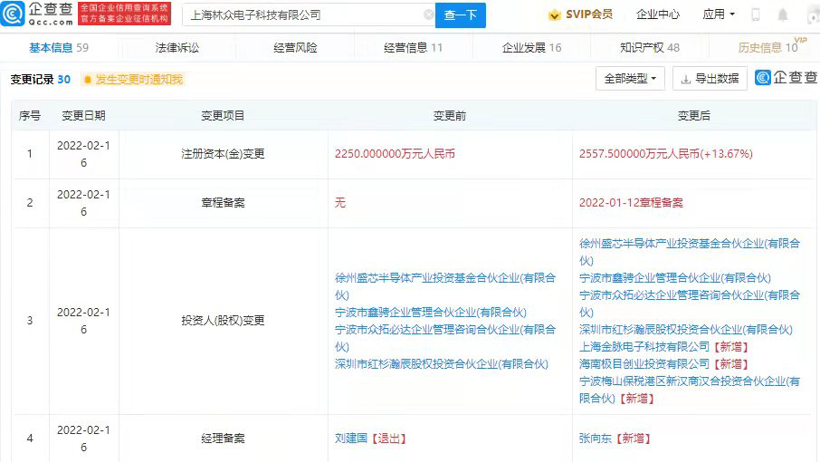Click 发生变更时通知我 notification button
Viewport: 820px width, 462px height.
tap(132, 80)
